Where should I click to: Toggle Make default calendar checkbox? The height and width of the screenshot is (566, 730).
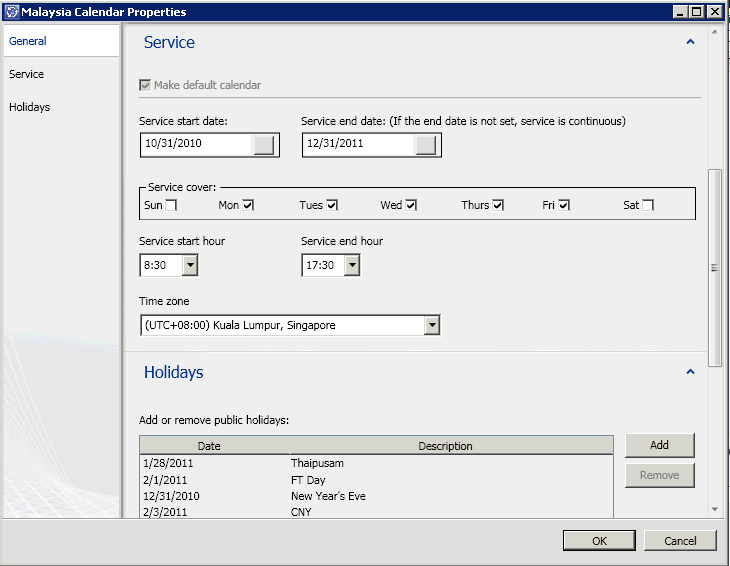(x=145, y=85)
